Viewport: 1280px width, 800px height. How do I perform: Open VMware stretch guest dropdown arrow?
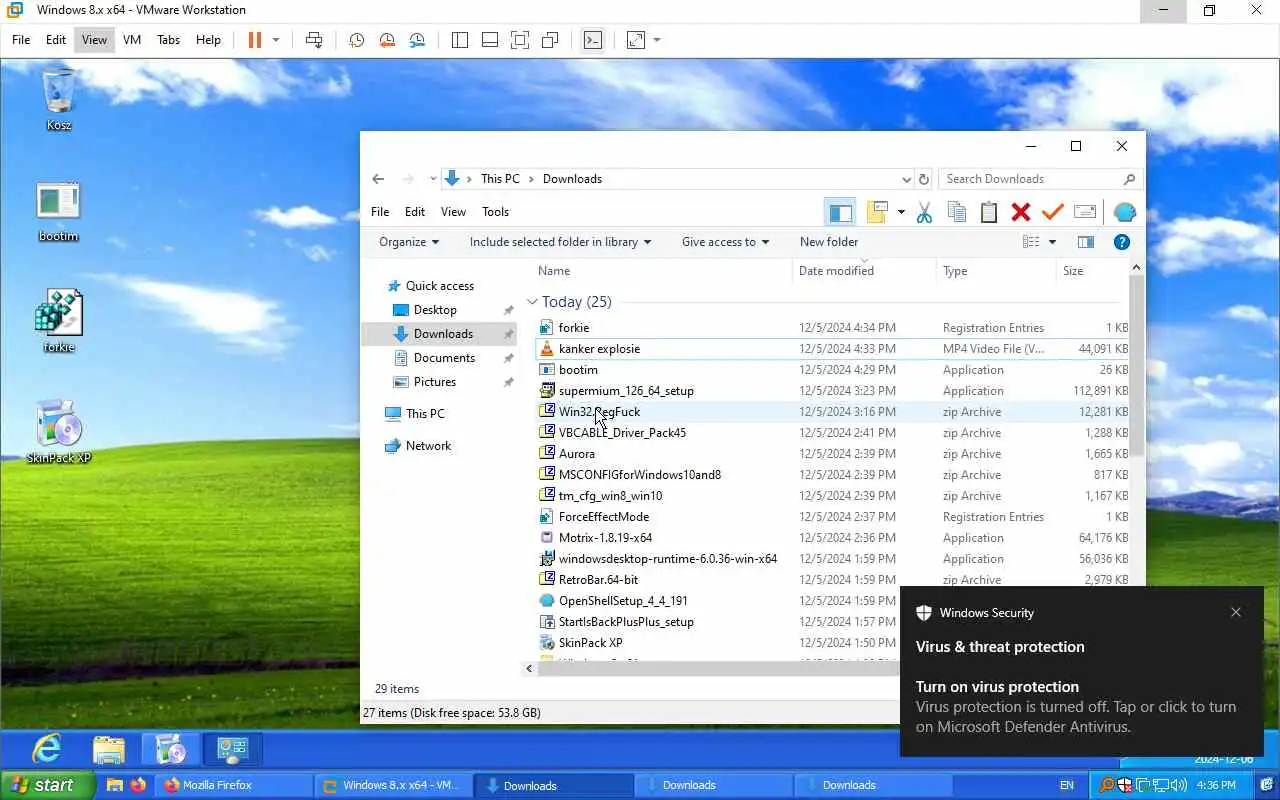coord(657,40)
